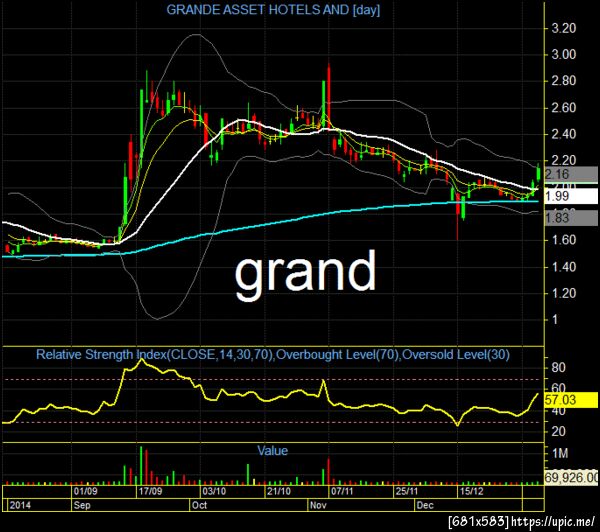600x532 pixels.
Task: Click the 69,926.00 volume value label
Action: 571,477
